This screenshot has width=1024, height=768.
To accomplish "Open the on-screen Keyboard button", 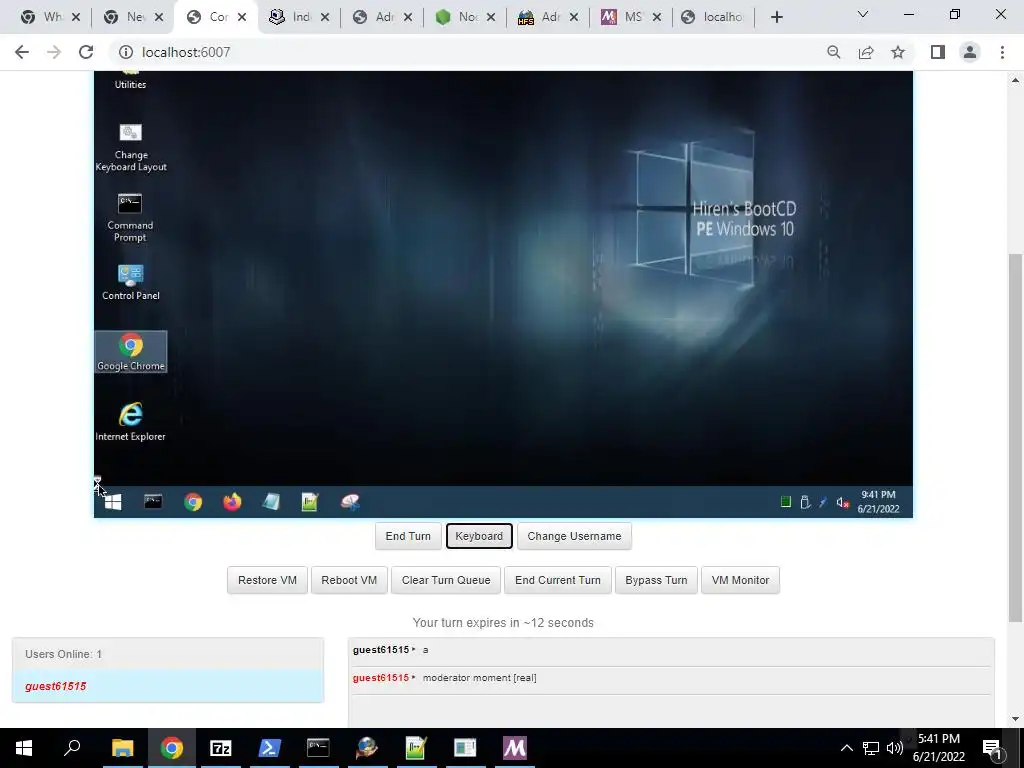I will (479, 536).
